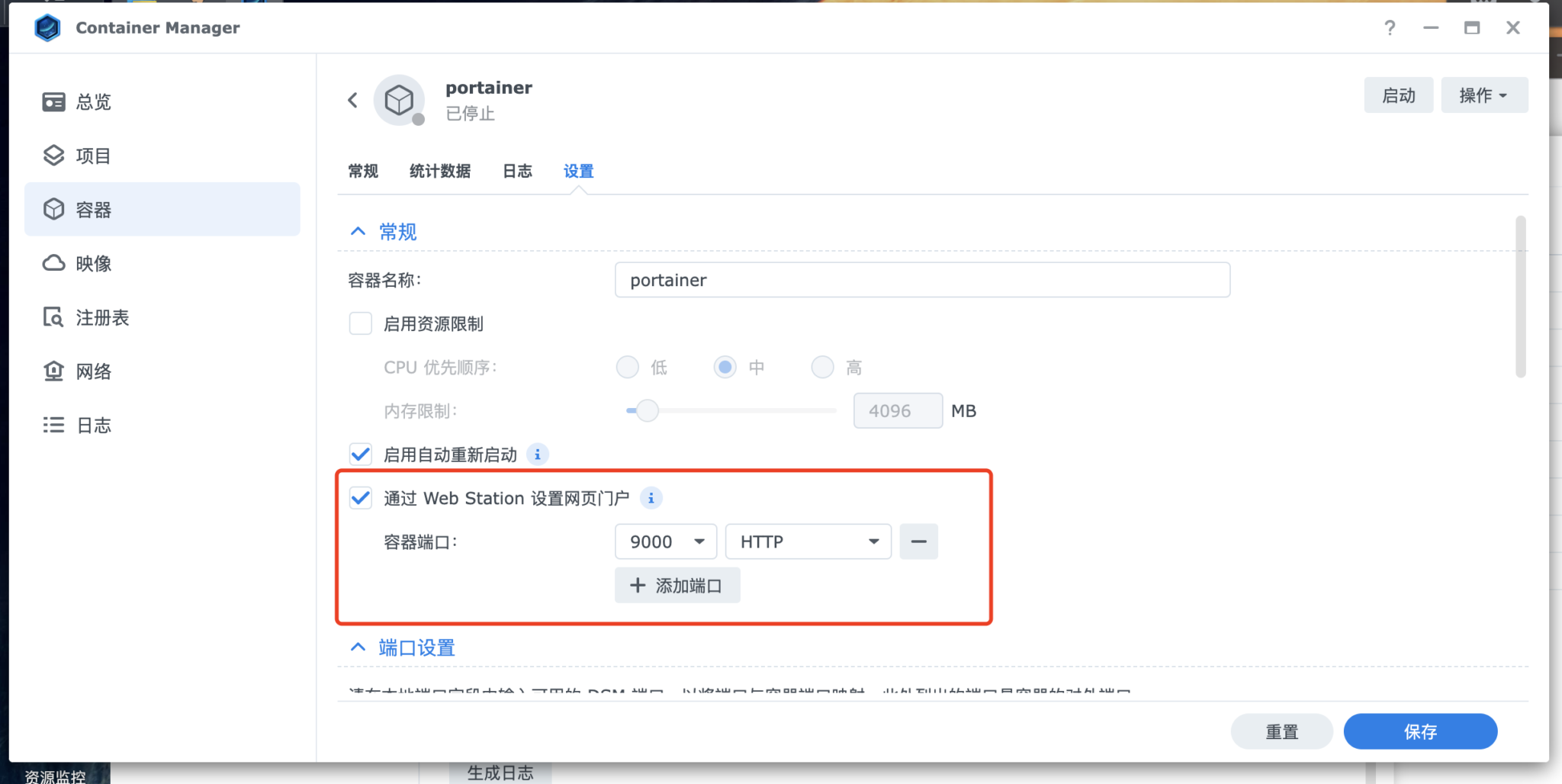Open the 日志 (Logs) sidebar entry

(92, 425)
